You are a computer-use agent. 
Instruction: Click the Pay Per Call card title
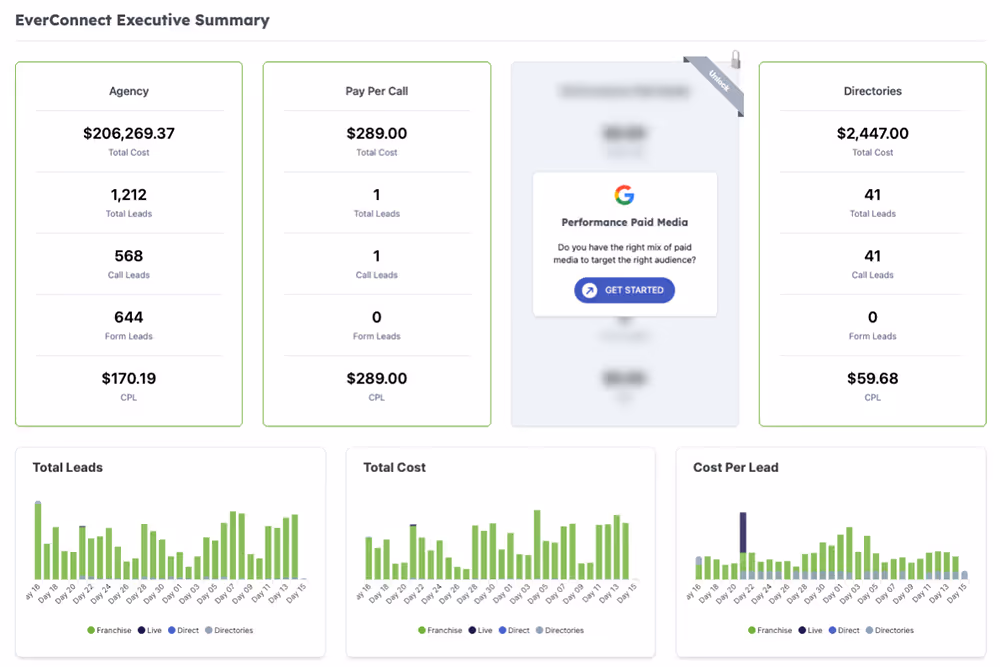pyautogui.click(x=377, y=91)
